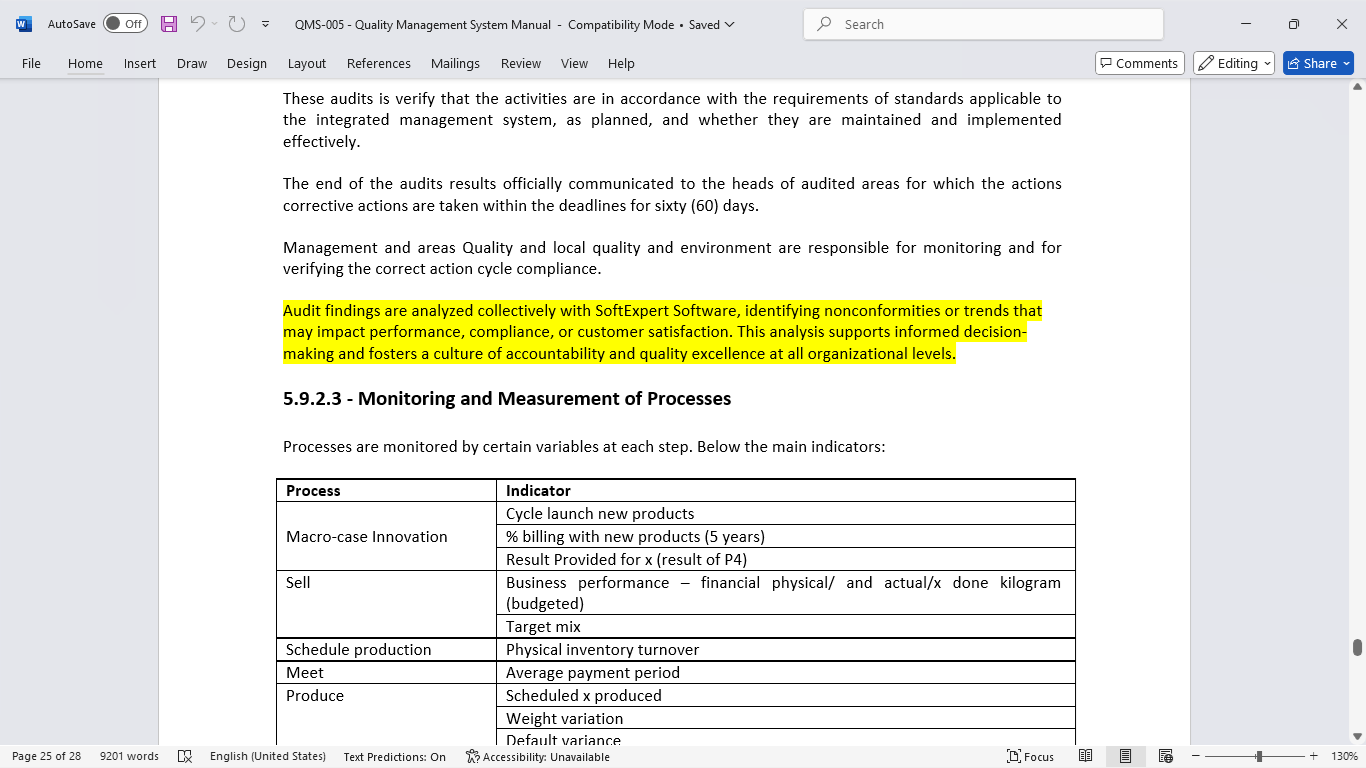
Task: Click the Comments button
Action: coord(1140,63)
